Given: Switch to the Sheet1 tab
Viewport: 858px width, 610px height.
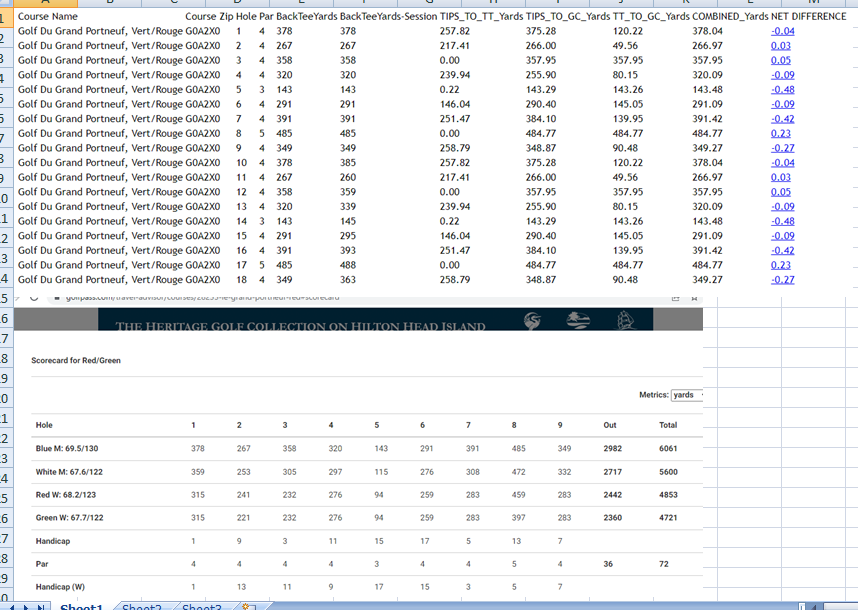Looking at the screenshot, I should (x=81, y=606).
